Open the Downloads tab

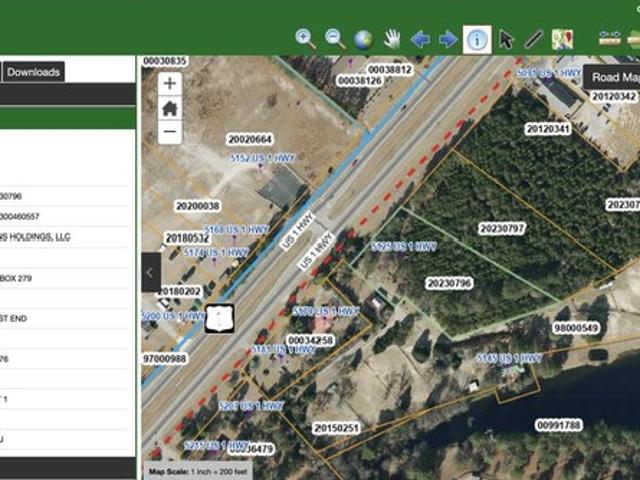pyautogui.click(x=33, y=72)
